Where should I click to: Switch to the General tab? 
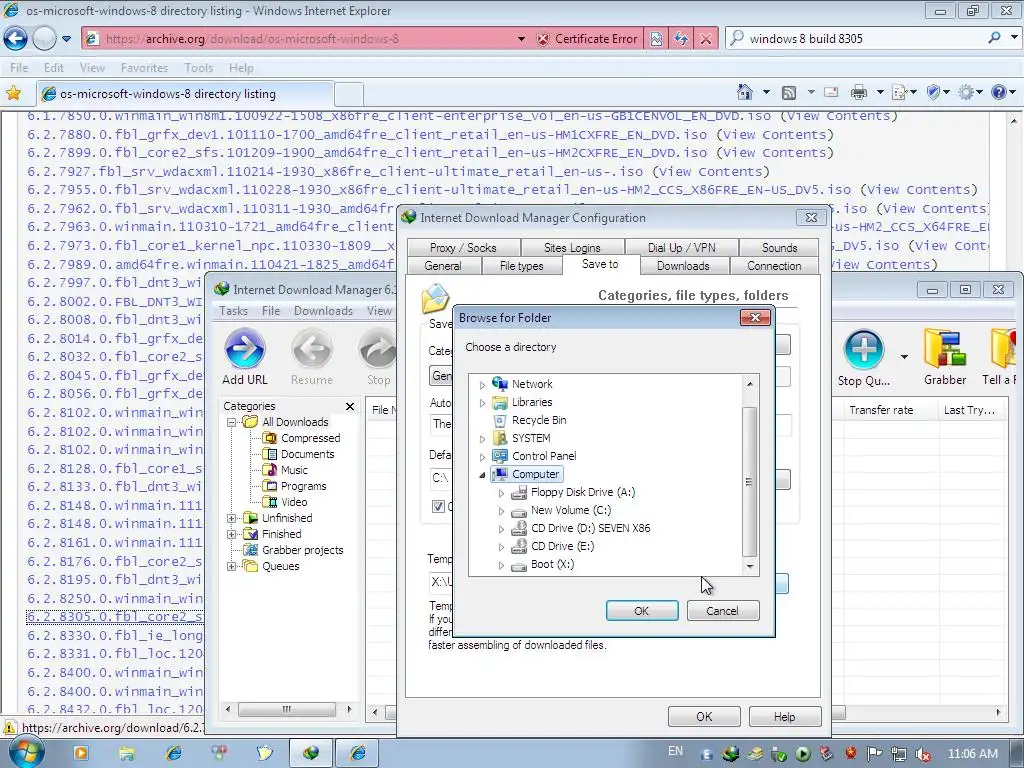tap(443, 266)
